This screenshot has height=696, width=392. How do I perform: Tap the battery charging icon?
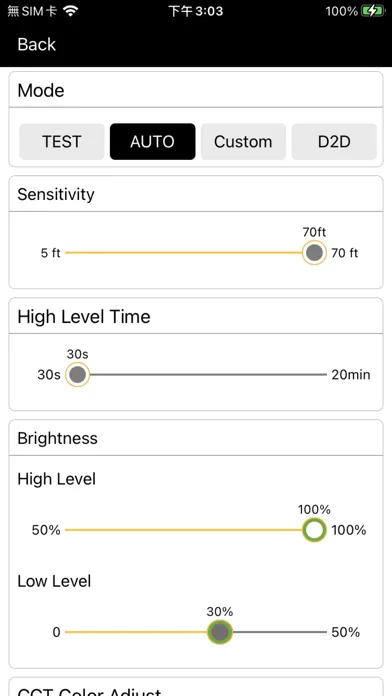(372, 11)
